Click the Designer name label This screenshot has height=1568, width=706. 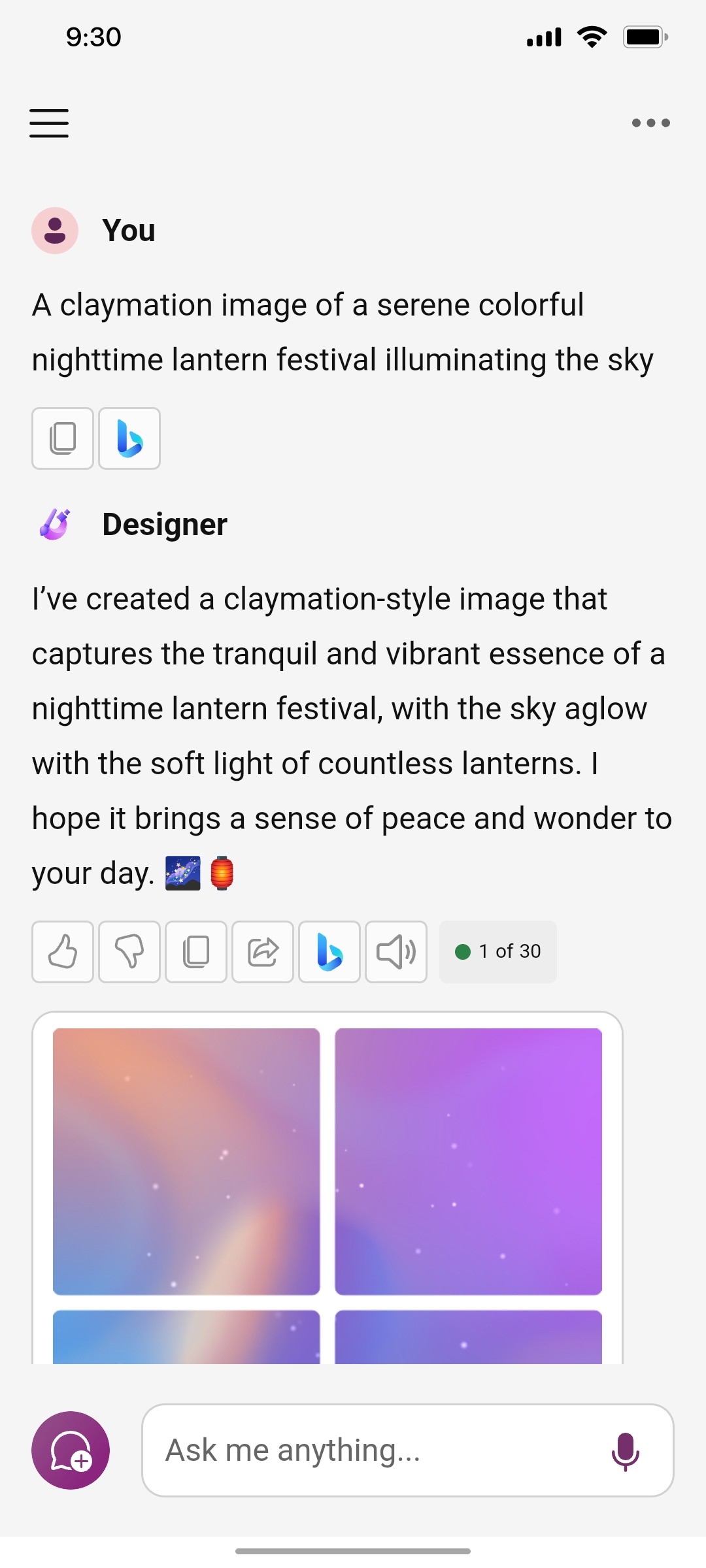(x=165, y=523)
